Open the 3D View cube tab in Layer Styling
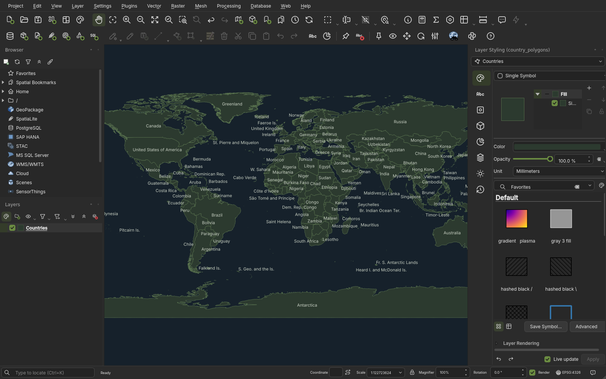The image size is (606, 379). click(x=480, y=126)
